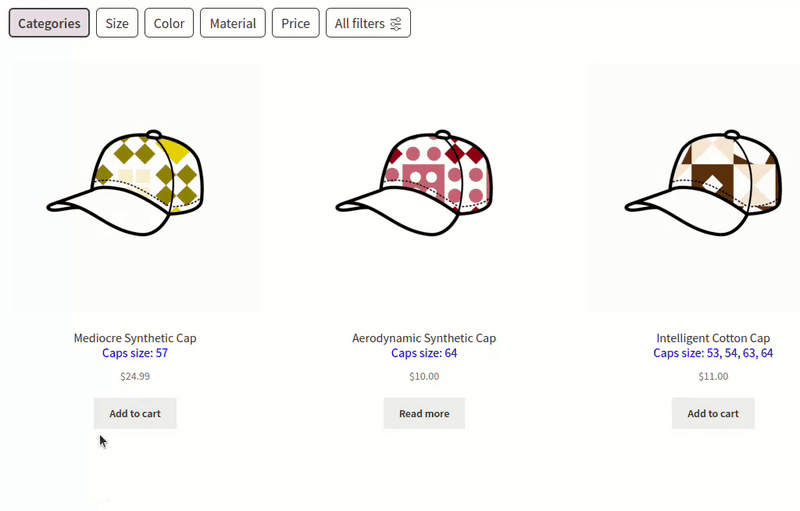The width and height of the screenshot is (800, 511).
Task: Open the Price filter
Action: pos(295,23)
